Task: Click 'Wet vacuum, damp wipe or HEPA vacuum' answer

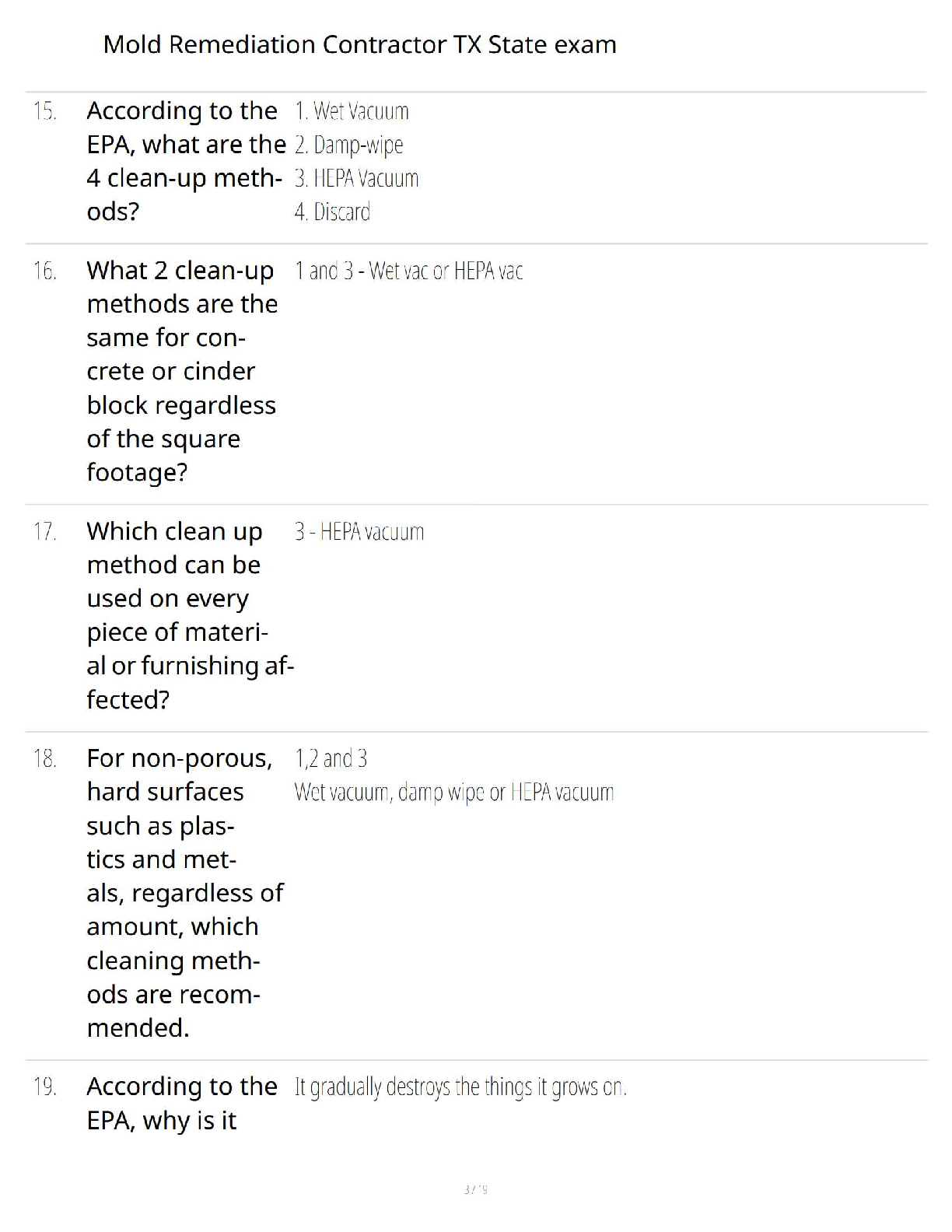Action: [454, 793]
